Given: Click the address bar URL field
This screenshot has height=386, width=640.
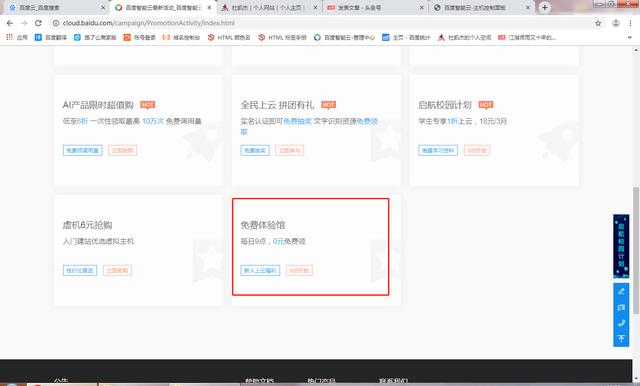Looking at the screenshot, I should pos(322,23).
